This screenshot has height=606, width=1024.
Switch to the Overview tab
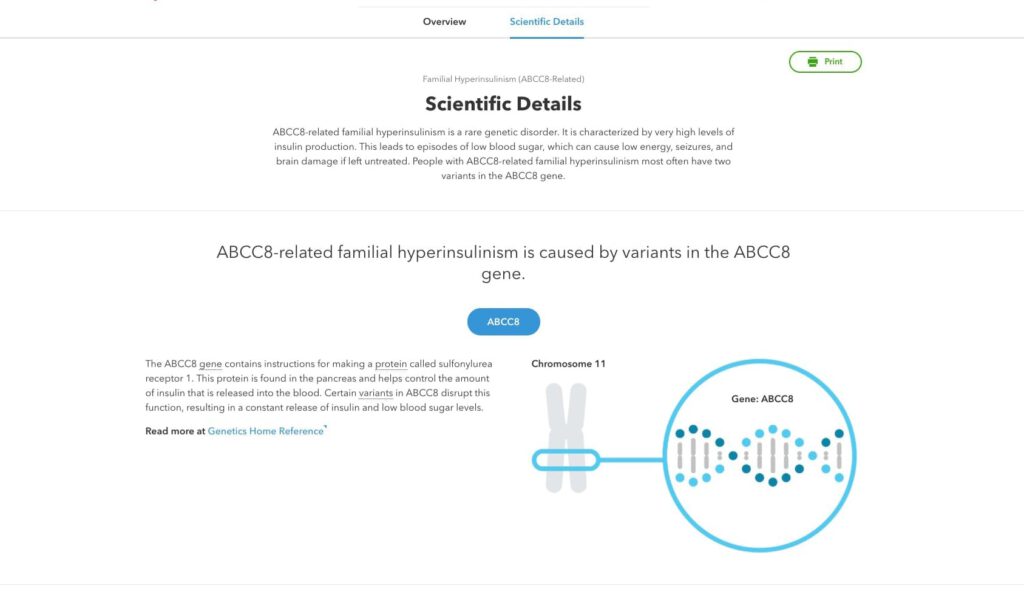point(444,22)
